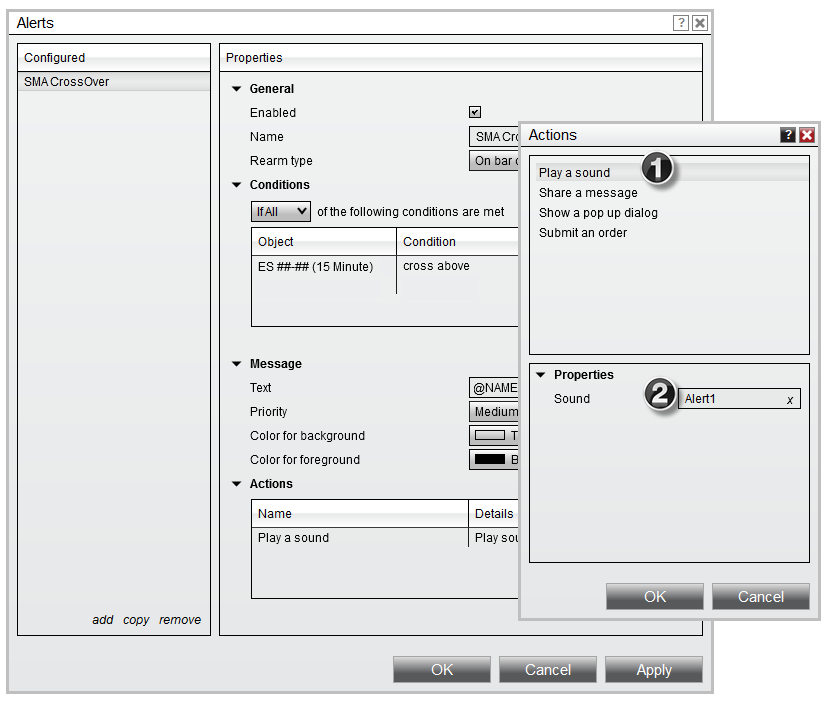830x701 pixels.
Task: Select SMA CrossOver in Configured list
Action: point(67,82)
